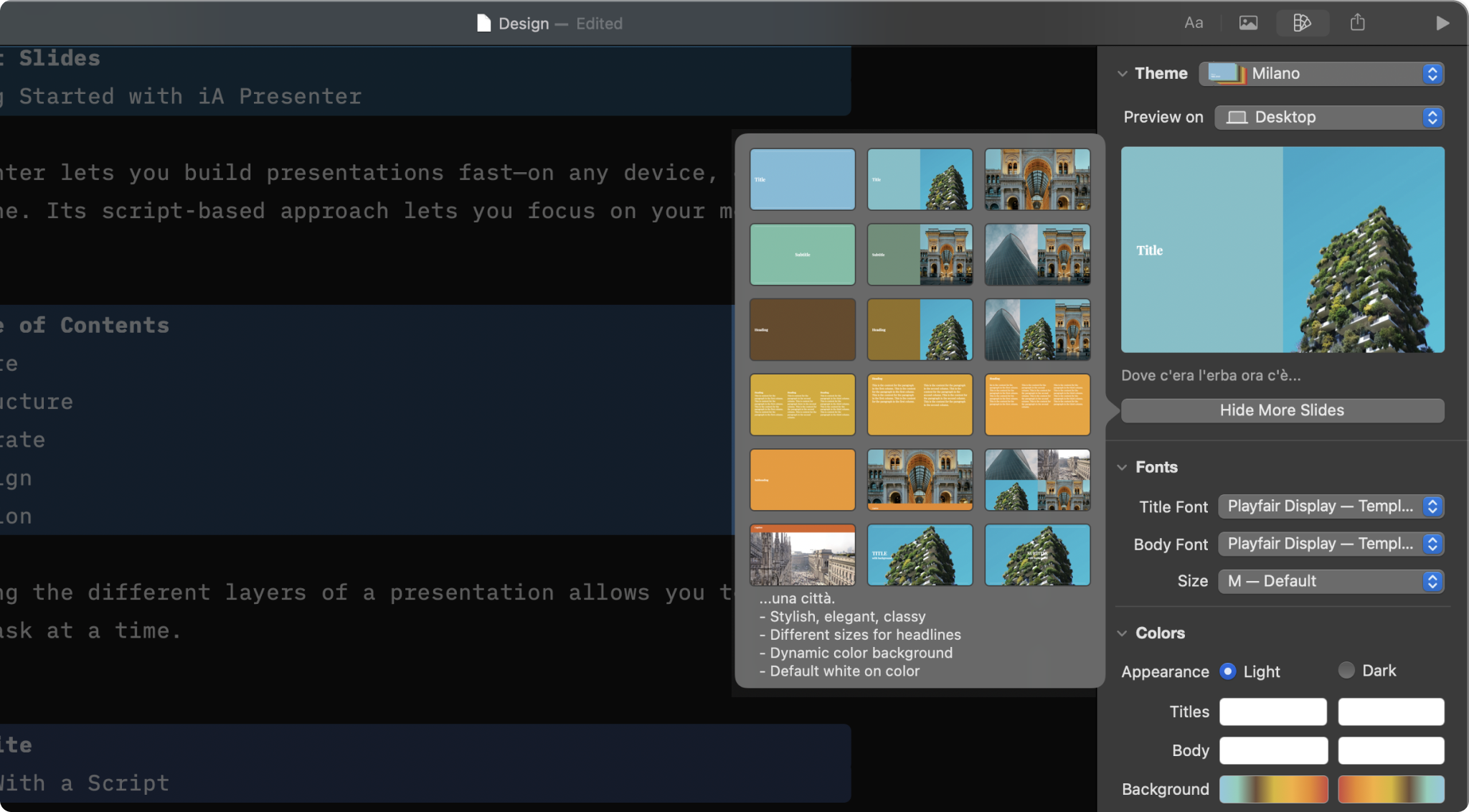Collapse the Colors section chevron
Image resolution: width=1469 pixels, height=812 pixels.
[1123, 633]
